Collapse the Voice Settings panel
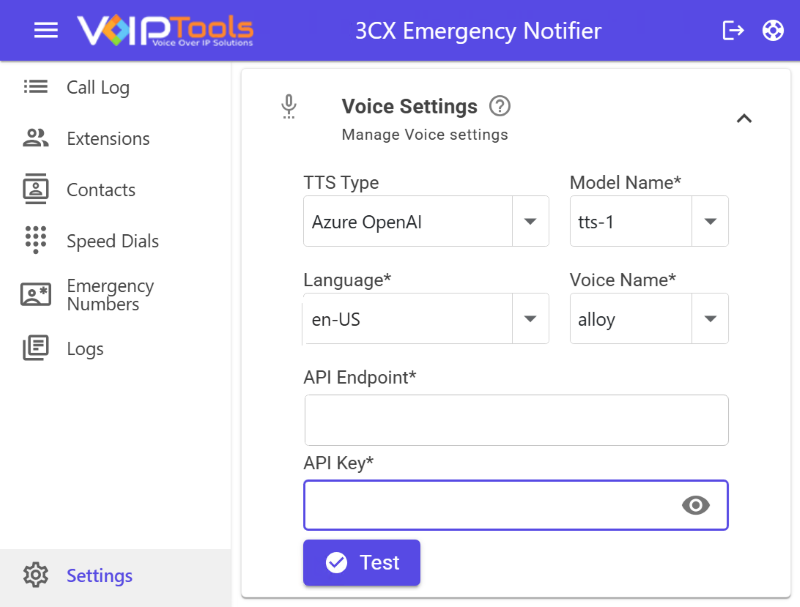 743,118
